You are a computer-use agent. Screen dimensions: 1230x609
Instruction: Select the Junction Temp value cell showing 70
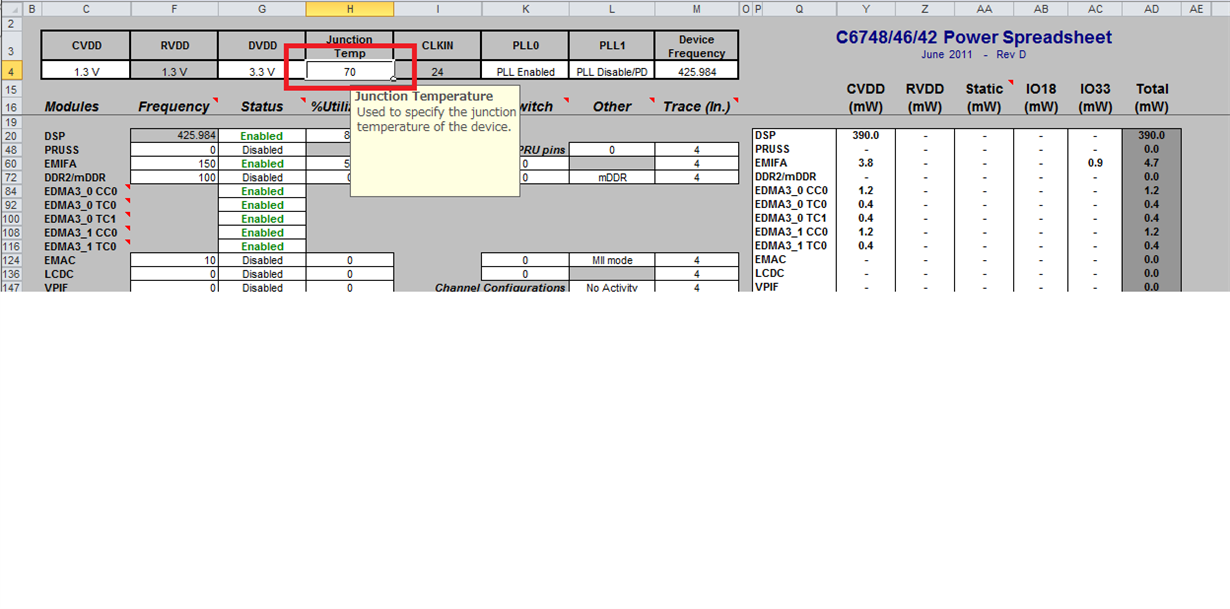pos(350,71)
